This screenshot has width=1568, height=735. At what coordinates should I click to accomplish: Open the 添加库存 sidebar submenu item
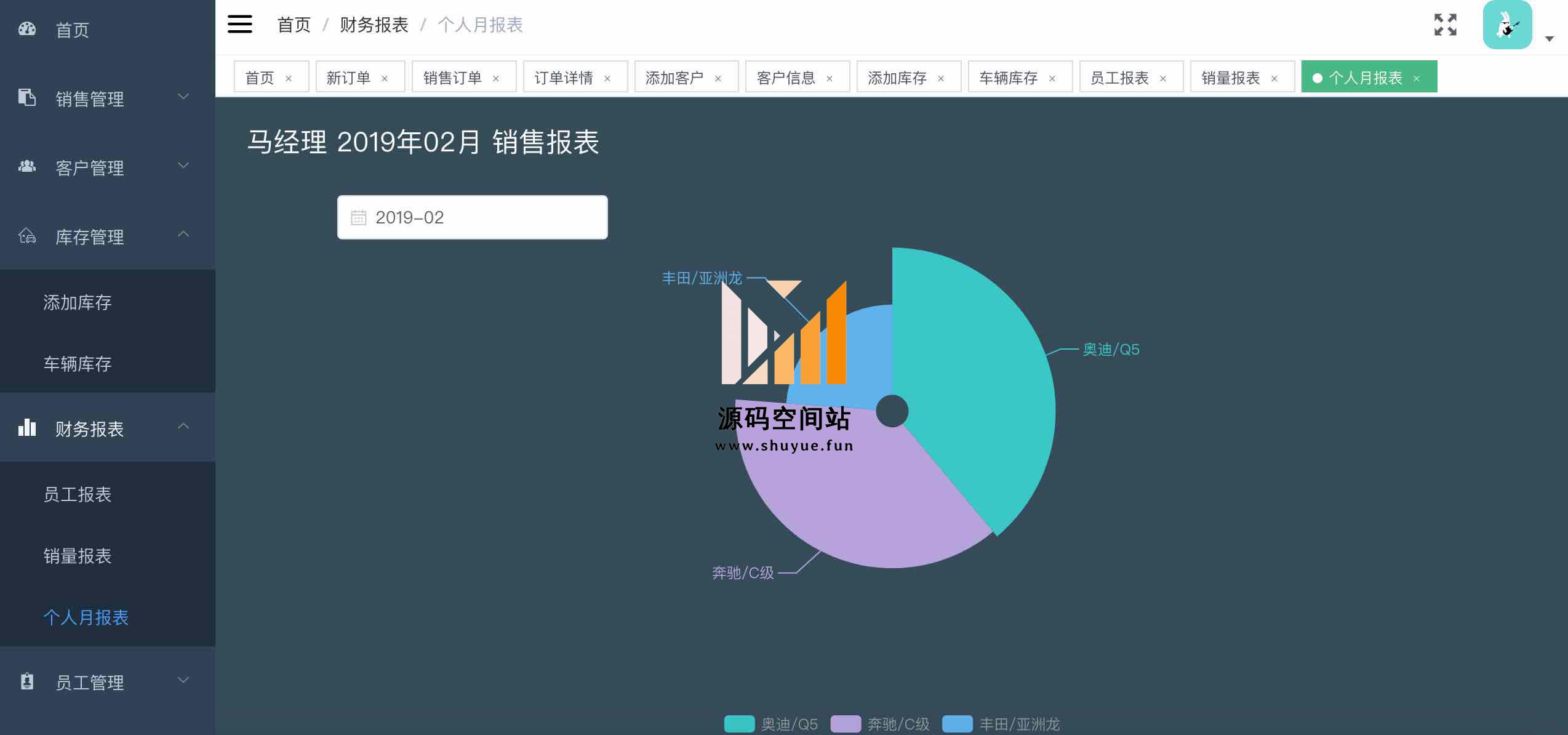(108, 302)
